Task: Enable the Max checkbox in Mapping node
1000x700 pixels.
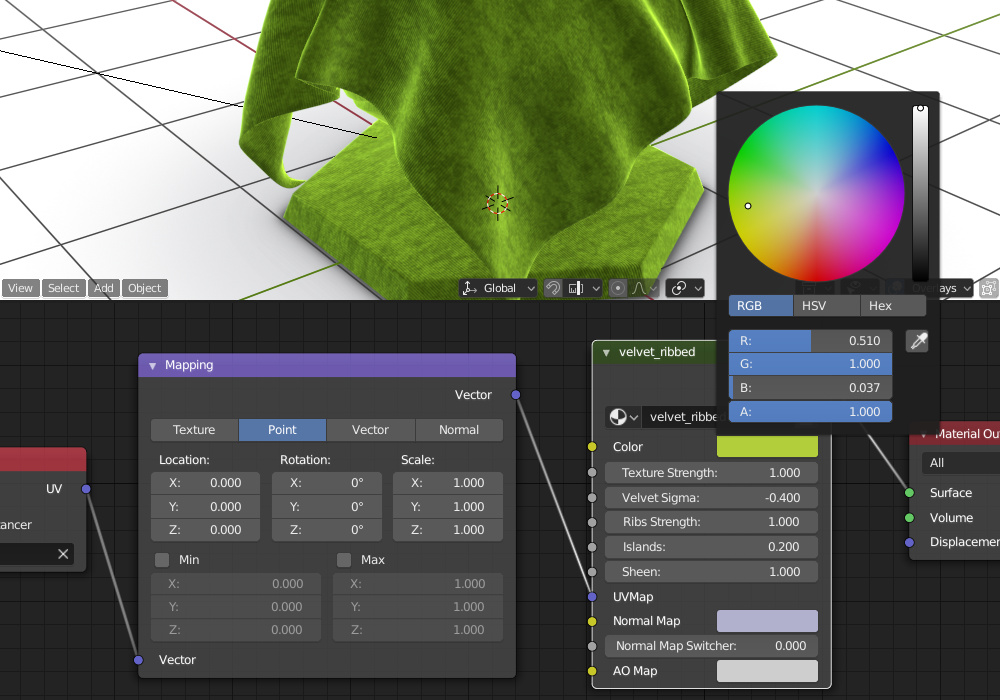Action: pos(344,560)
